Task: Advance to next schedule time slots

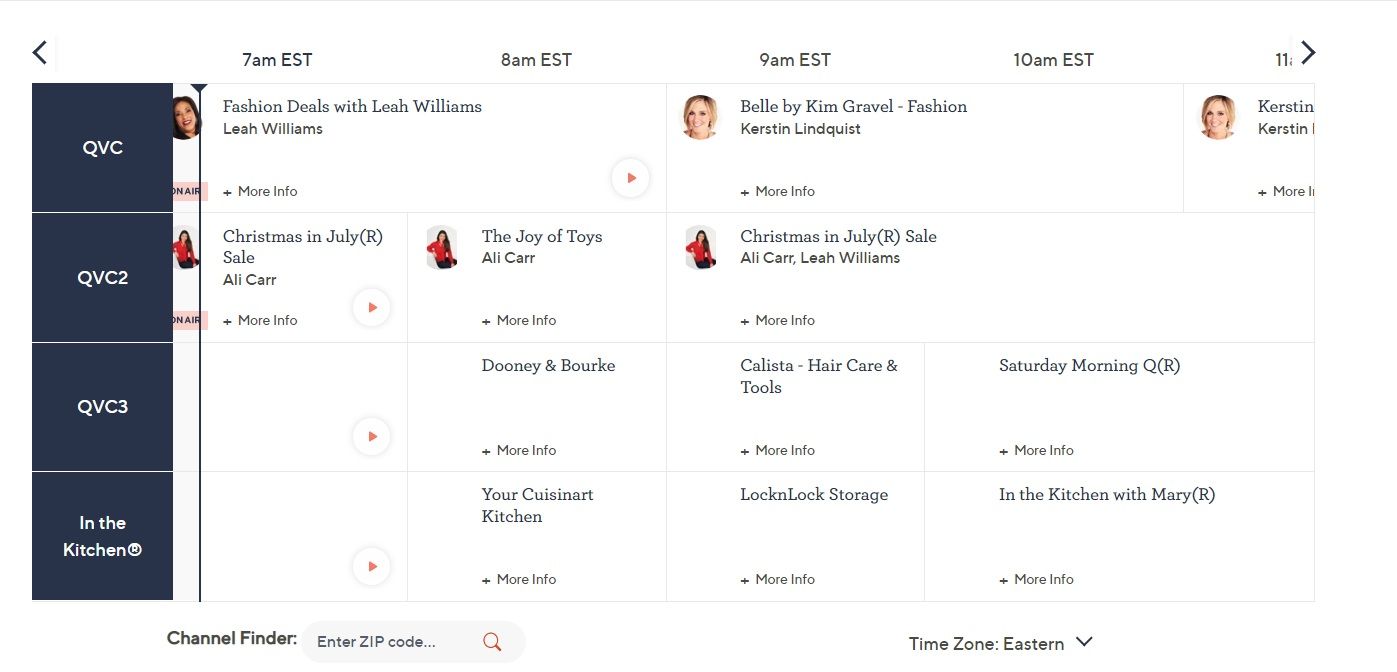Action: [x=1307, y=53]
